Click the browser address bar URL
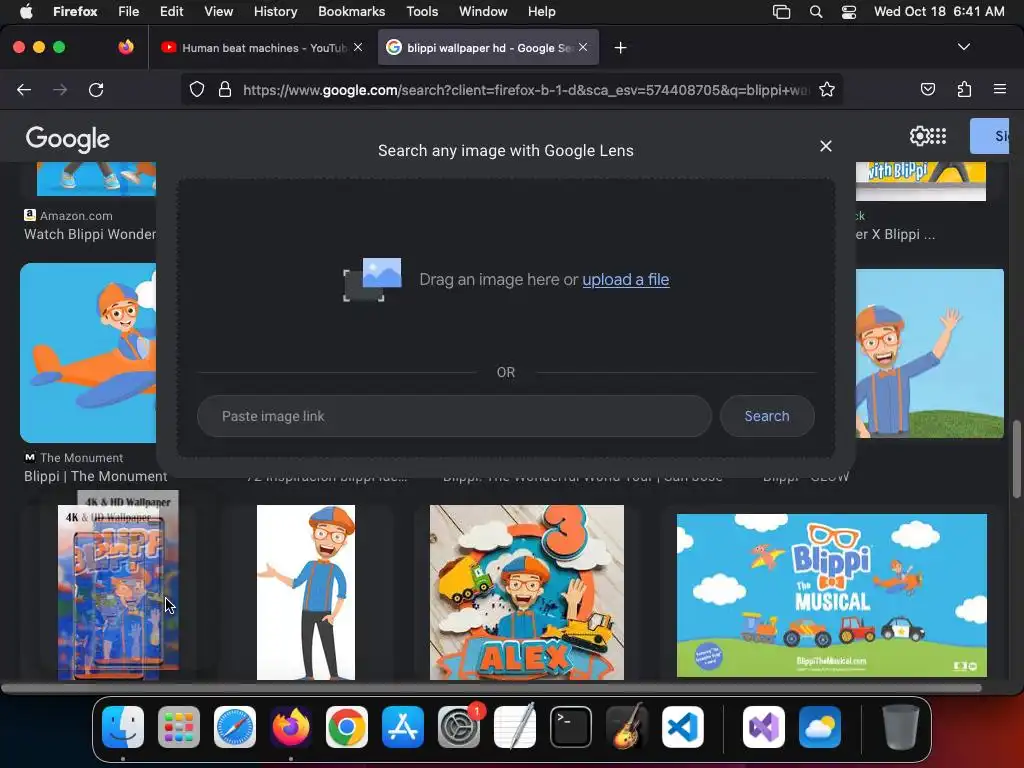The width and height of the screenshot is (1024, 768). click(x=526, y=90)
